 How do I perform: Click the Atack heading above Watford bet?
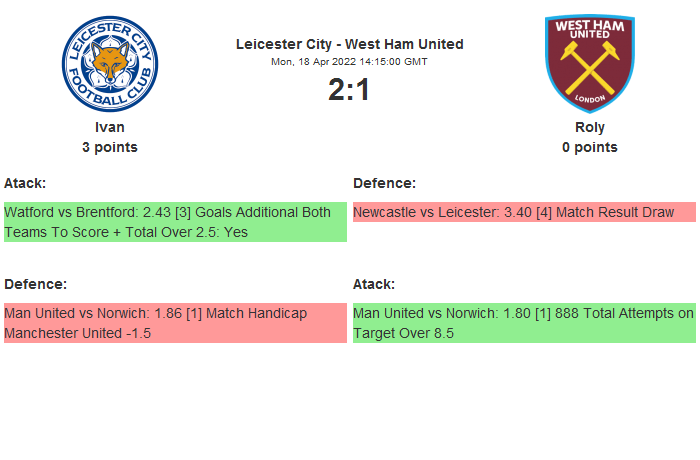click(25, 183)
